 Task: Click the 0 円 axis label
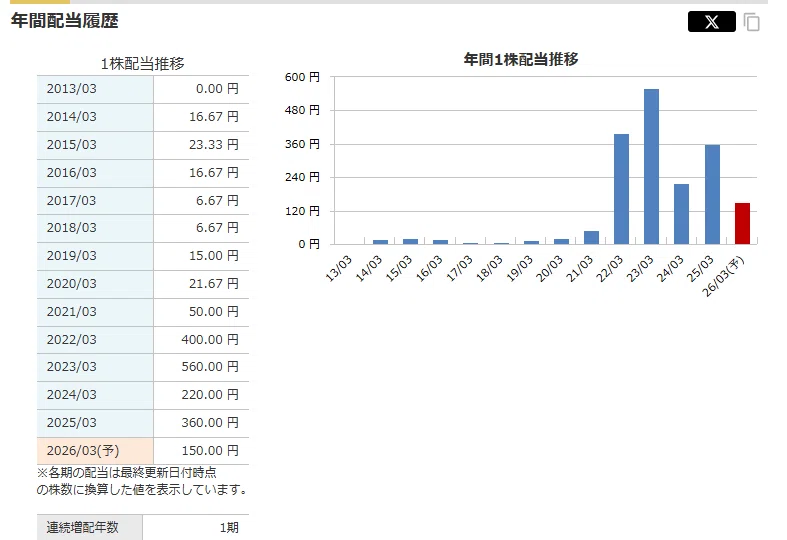(309, 244)
